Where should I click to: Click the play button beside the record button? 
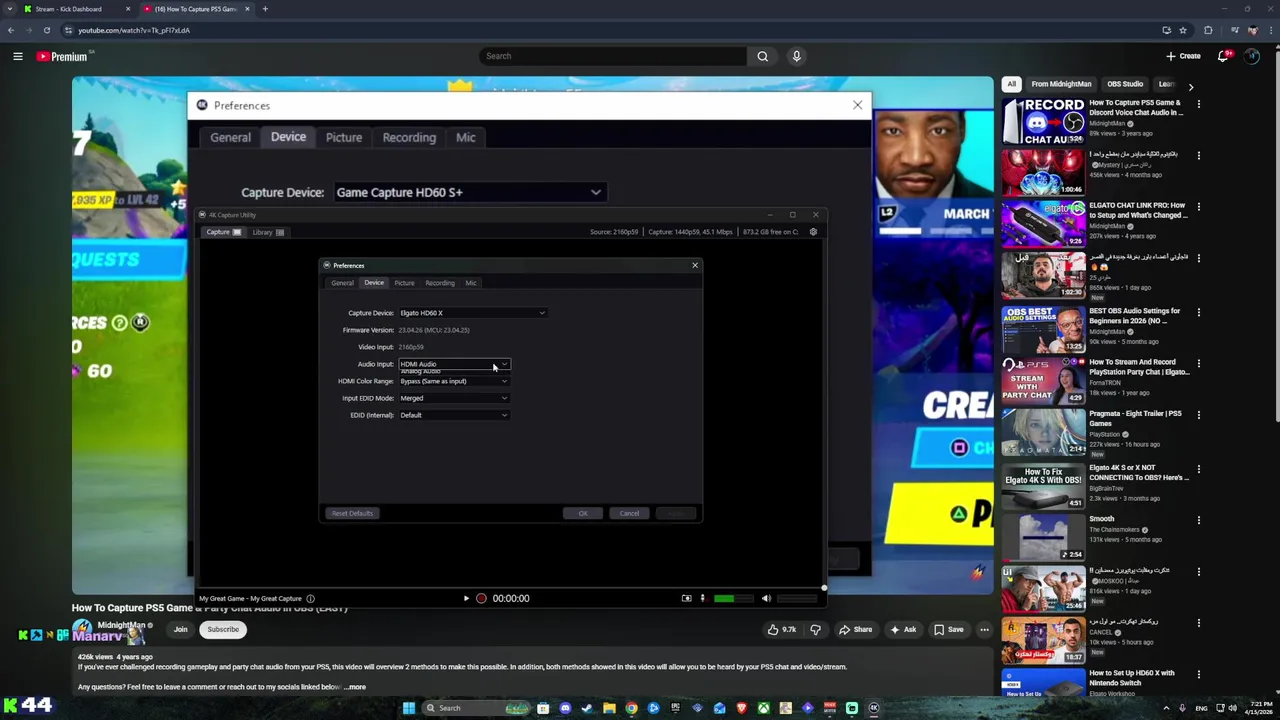pos(466,598)
